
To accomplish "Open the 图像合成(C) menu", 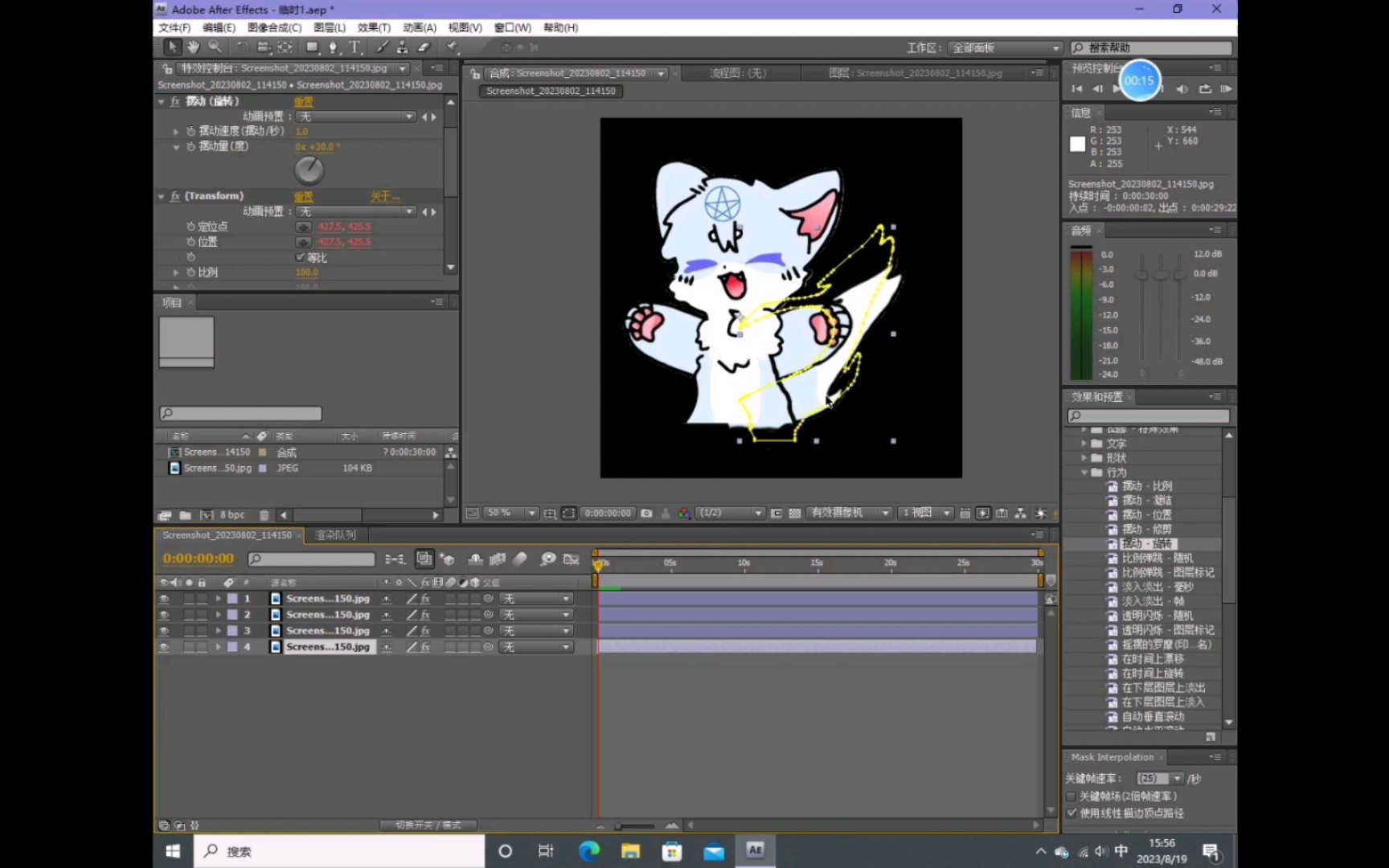I will click(274, 27).
